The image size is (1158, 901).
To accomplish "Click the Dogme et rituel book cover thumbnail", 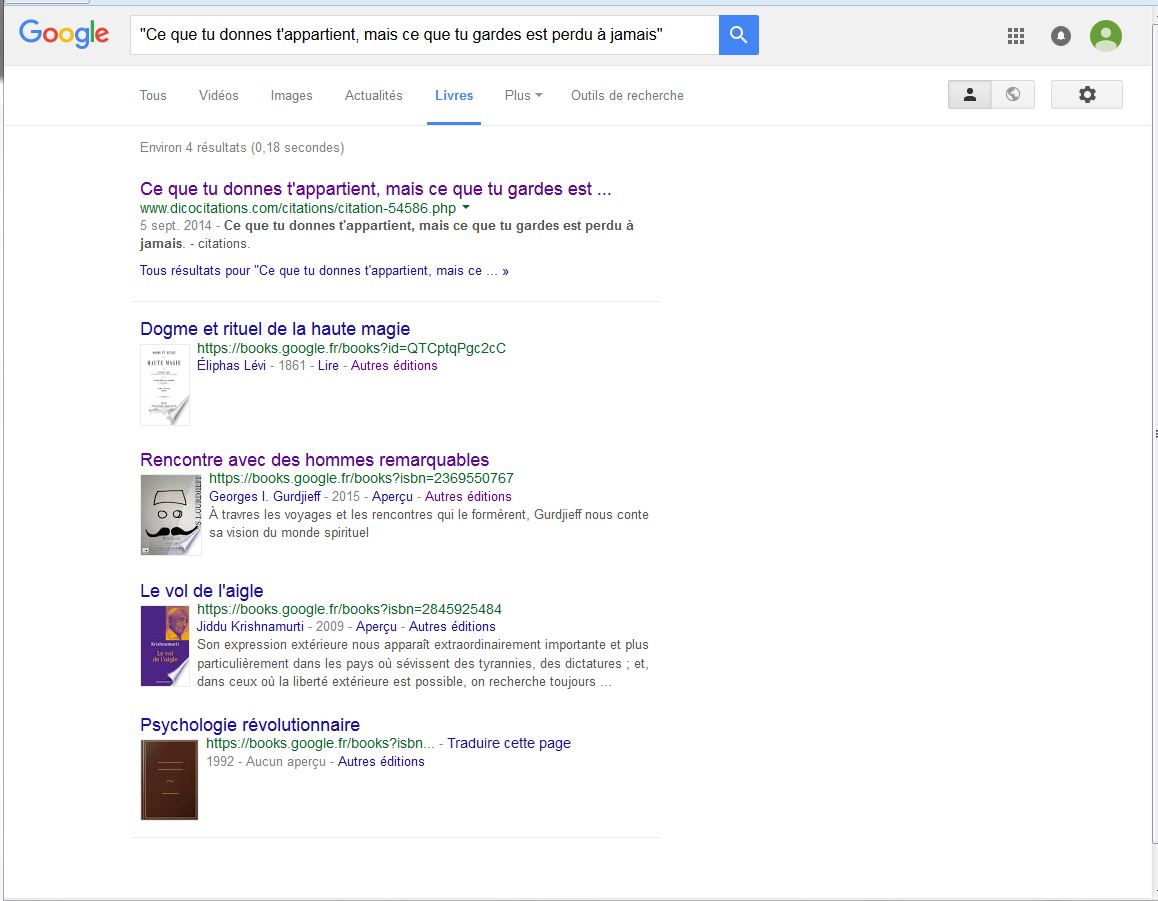I will coord(165,384).
